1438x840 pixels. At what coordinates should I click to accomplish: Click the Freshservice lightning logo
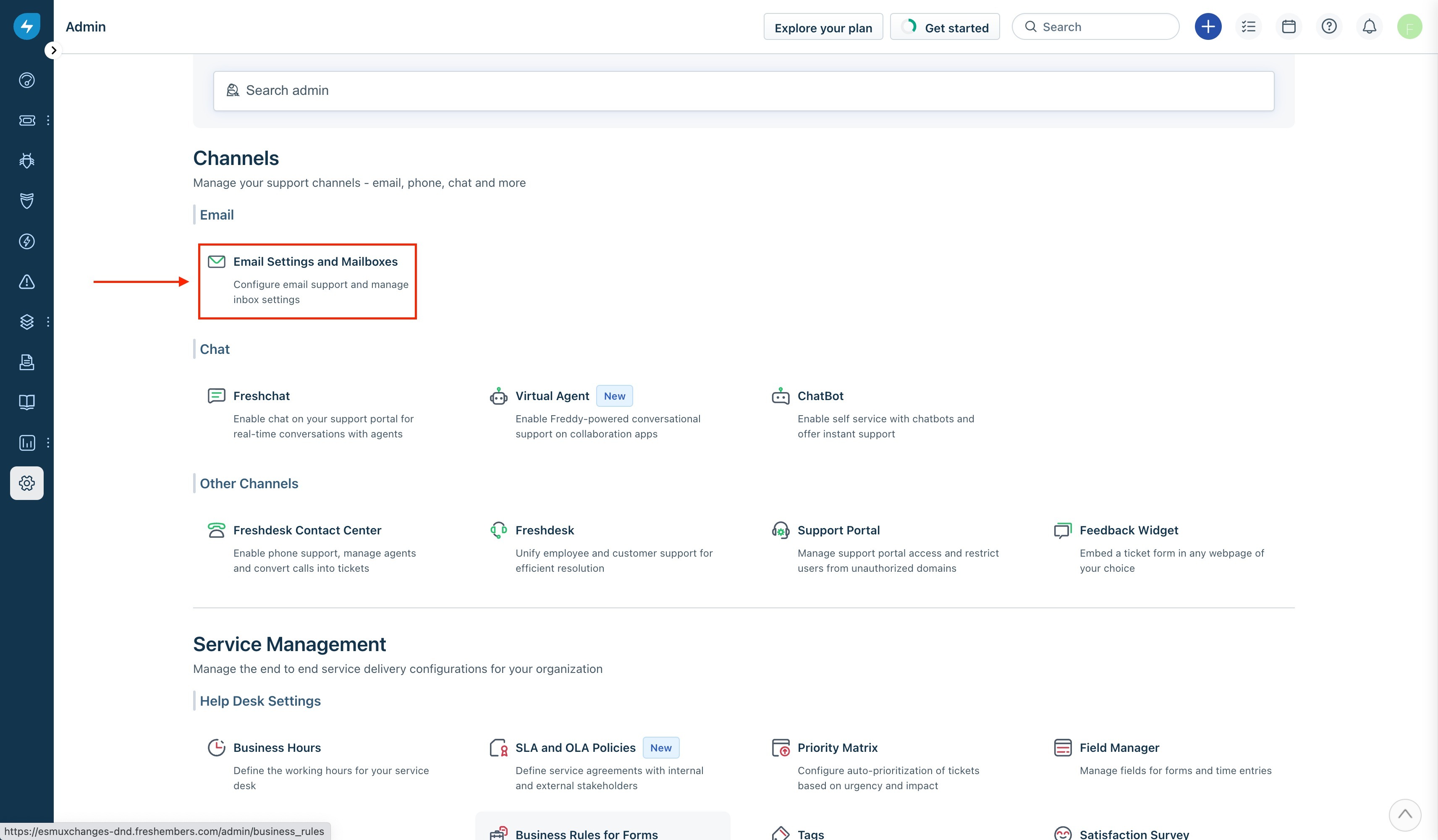(27, 26)
